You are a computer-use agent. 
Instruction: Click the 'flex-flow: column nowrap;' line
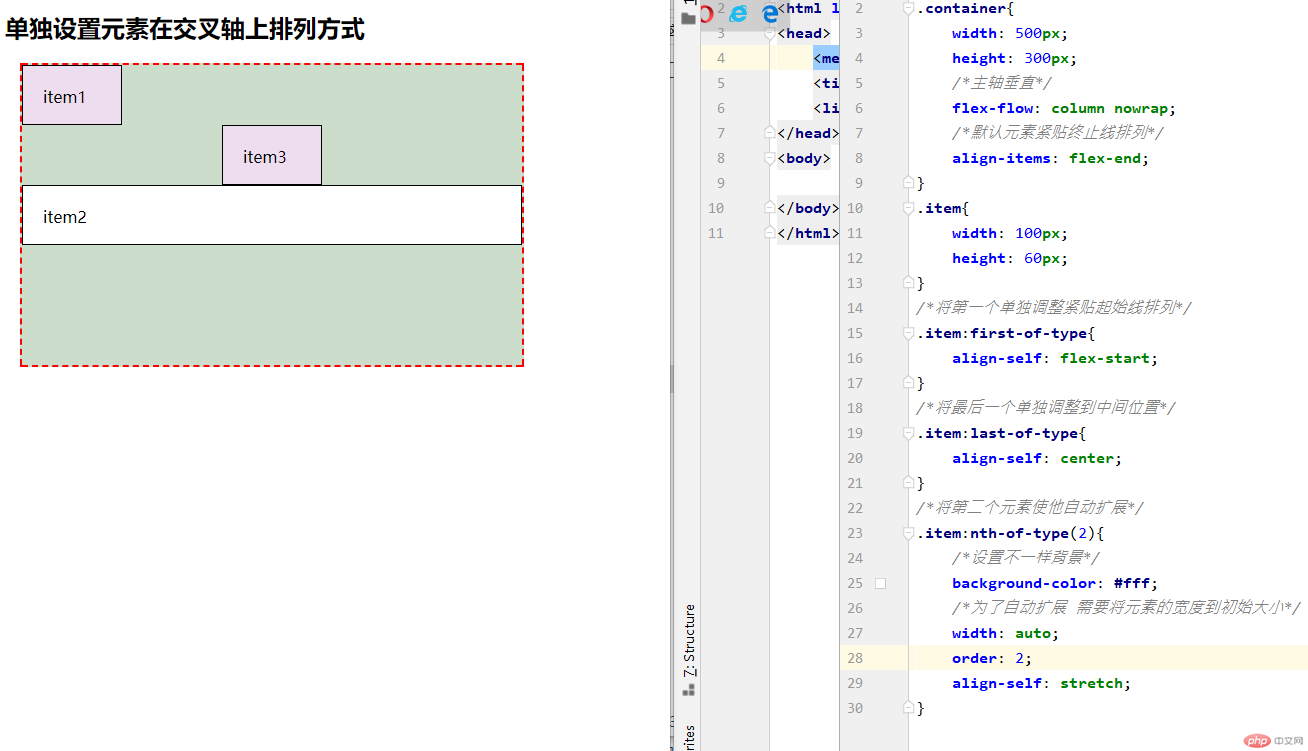pyautogui.click(x=1064, y=108)
